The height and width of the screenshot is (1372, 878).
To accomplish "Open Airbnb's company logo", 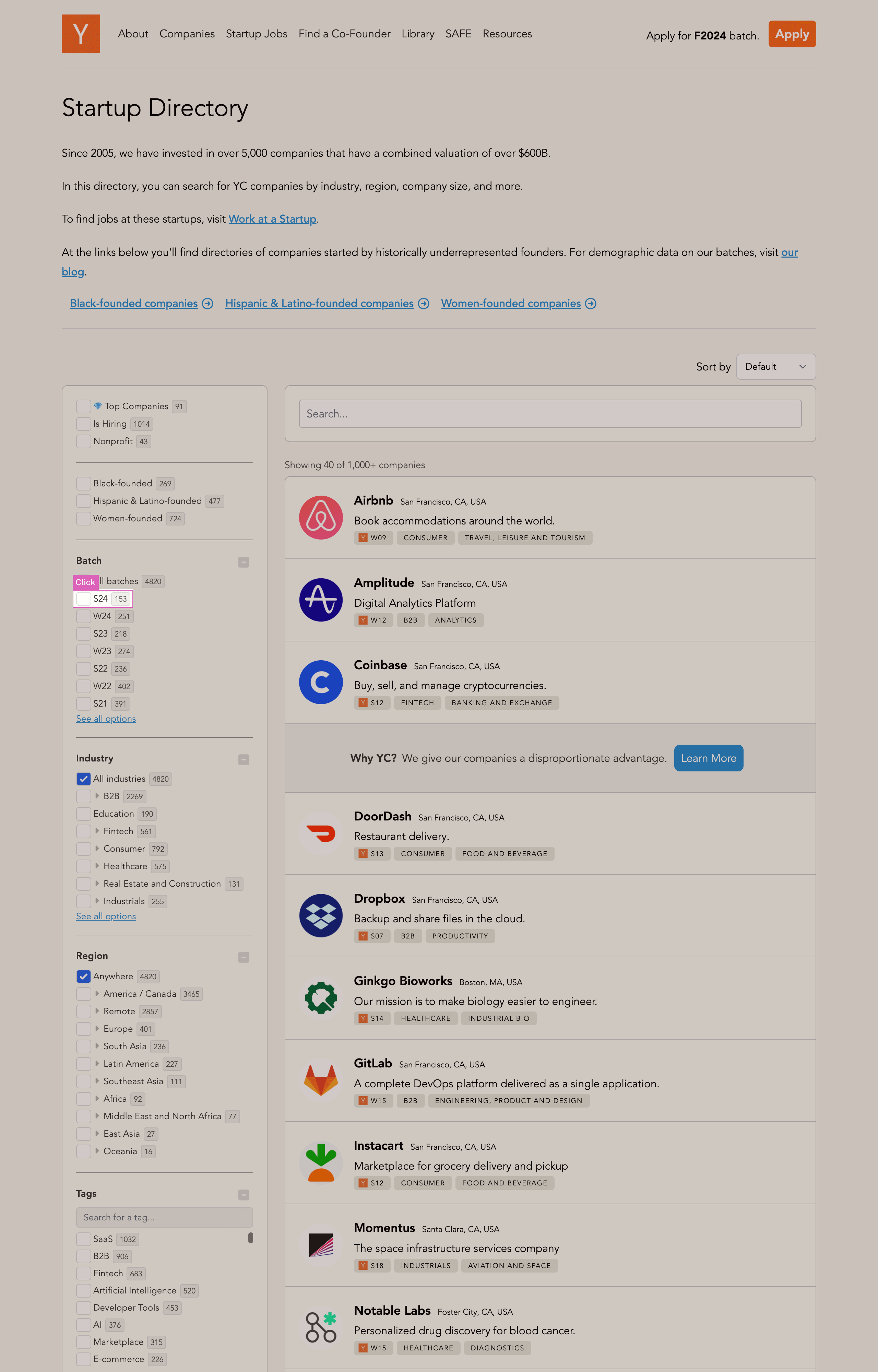I will [320, 517].
